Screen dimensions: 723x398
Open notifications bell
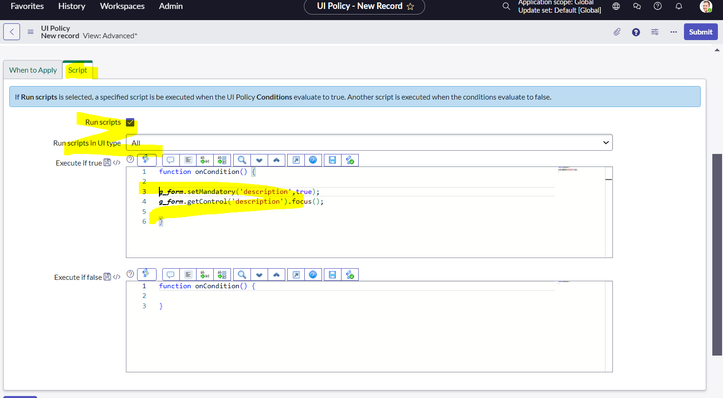coord(679,6)
